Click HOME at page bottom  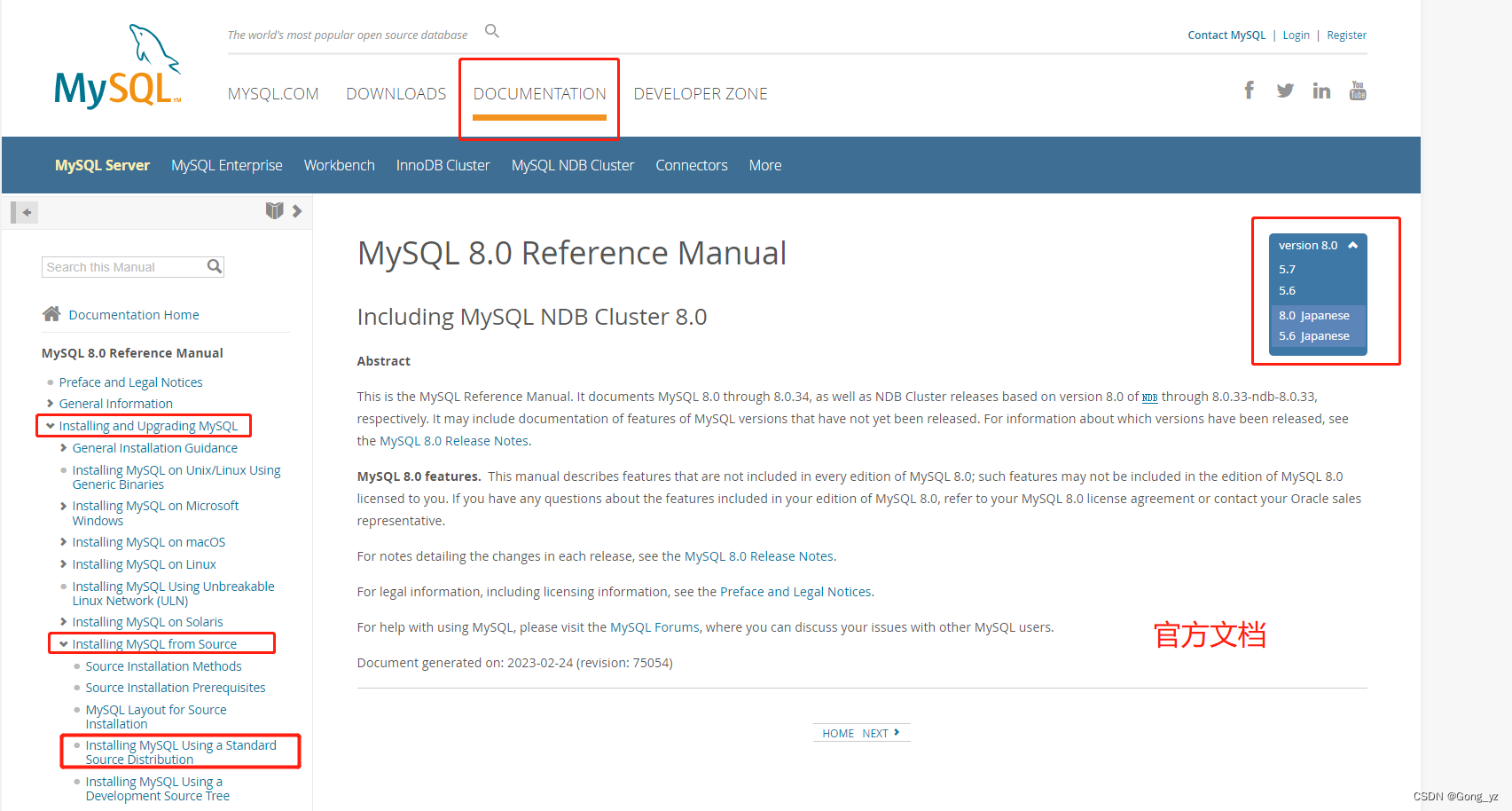[x=837, y=733]
